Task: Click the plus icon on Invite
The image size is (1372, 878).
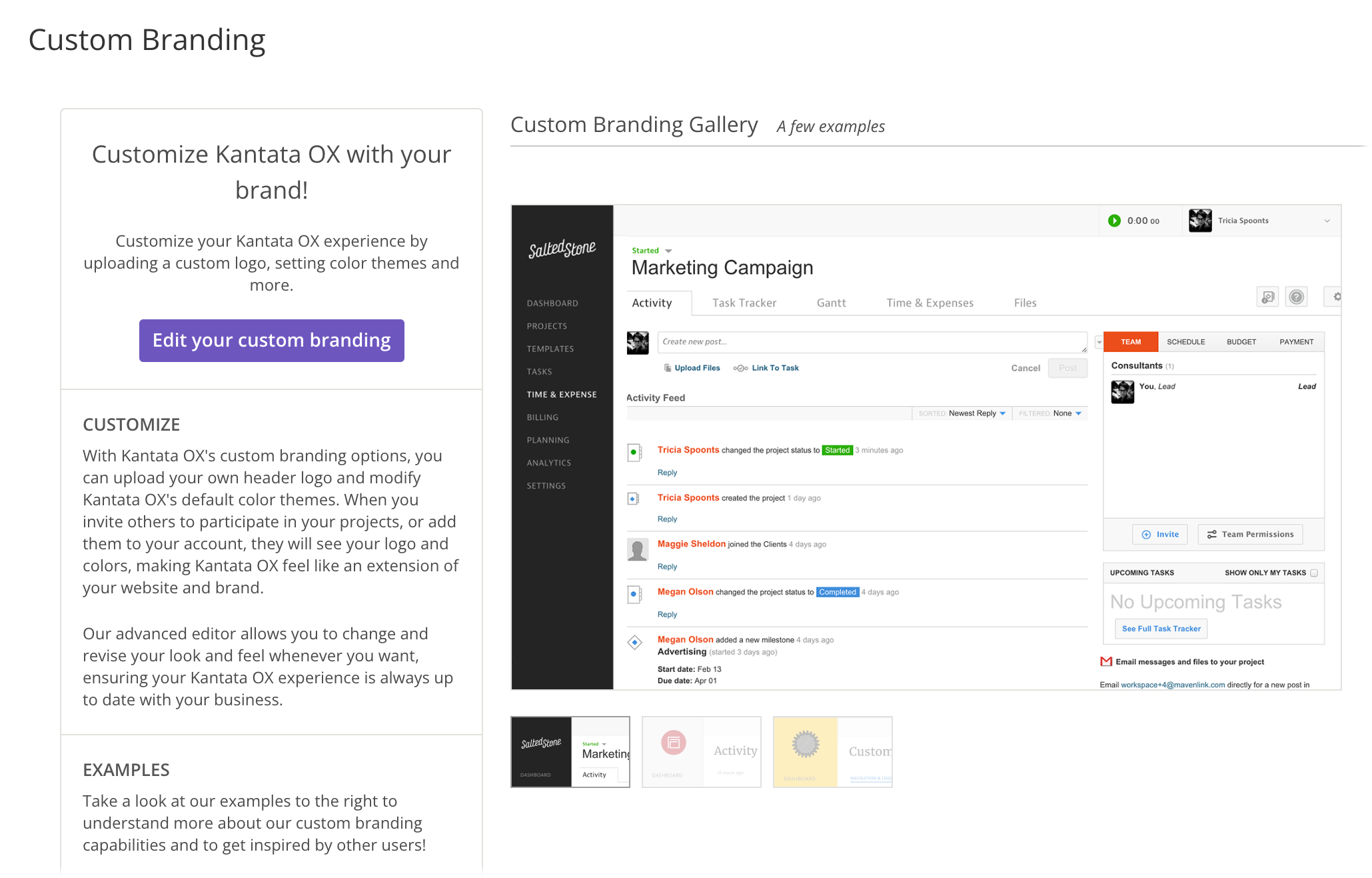Action: (x=1146, y=535)
